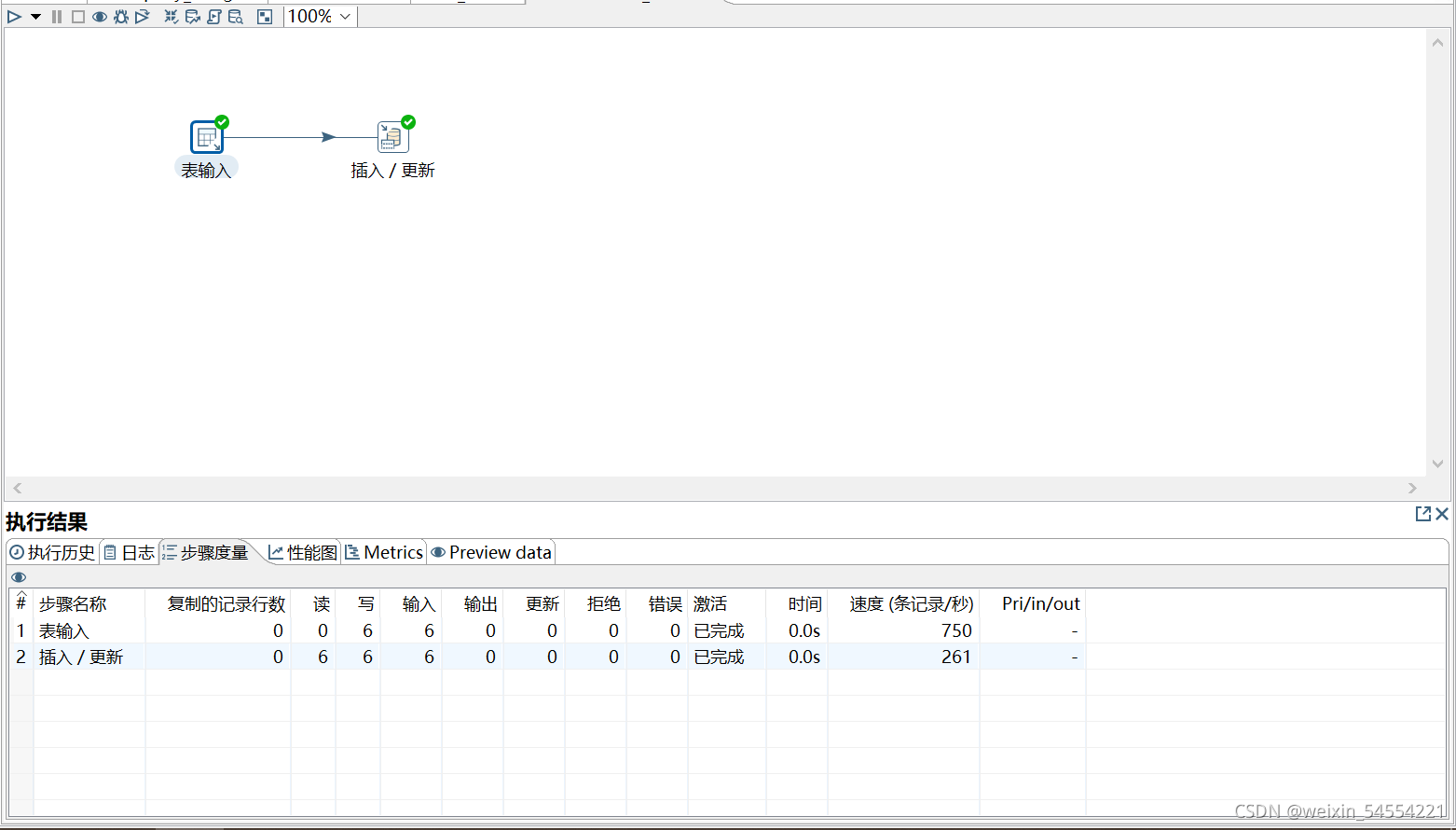
Task: Sort by the 时间 column header
Action: coord(797,603)
